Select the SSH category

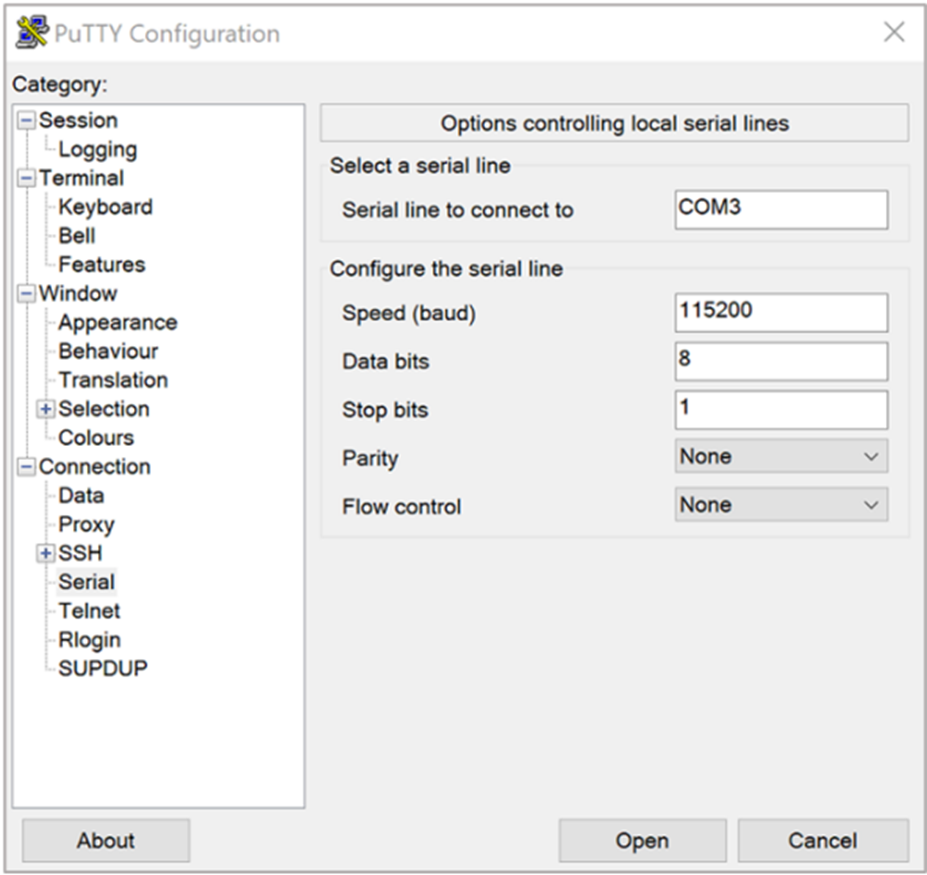[x=80, y=553]
